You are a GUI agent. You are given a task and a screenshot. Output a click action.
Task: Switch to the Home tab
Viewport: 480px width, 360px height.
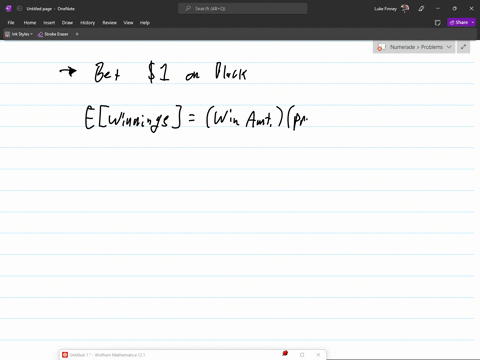pos(30,23)
